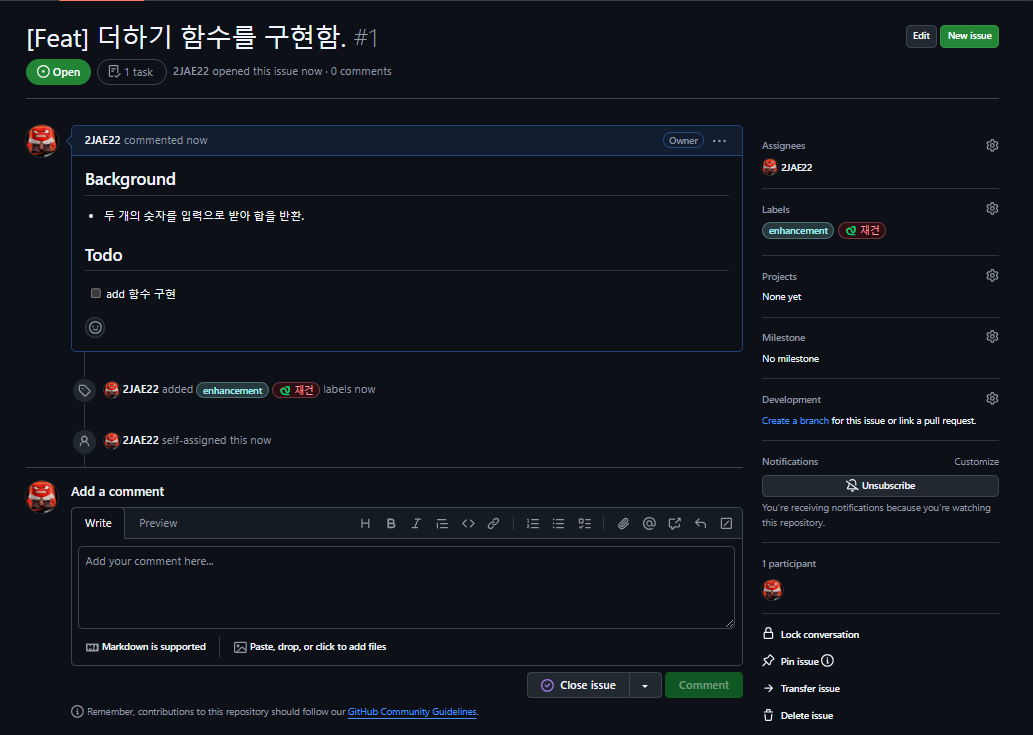The image size is (1033, 735).
Task: Click the person icon for self-assigned event
Action: click(84, 441)
